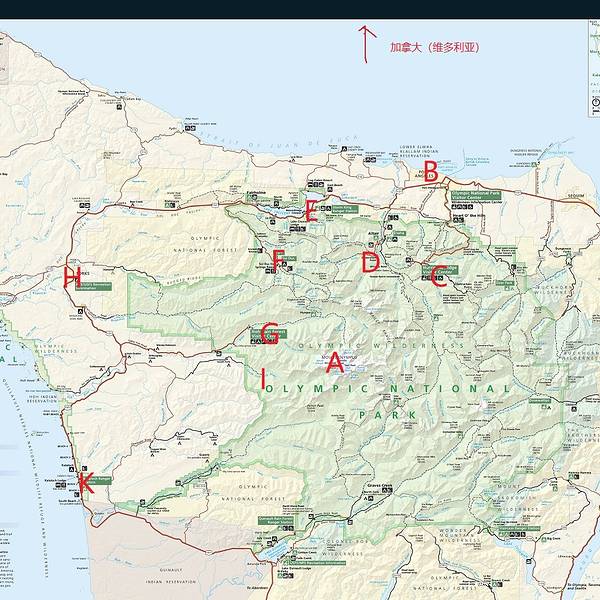Click the red G marker
600x600 pixels.
[269, 336]
